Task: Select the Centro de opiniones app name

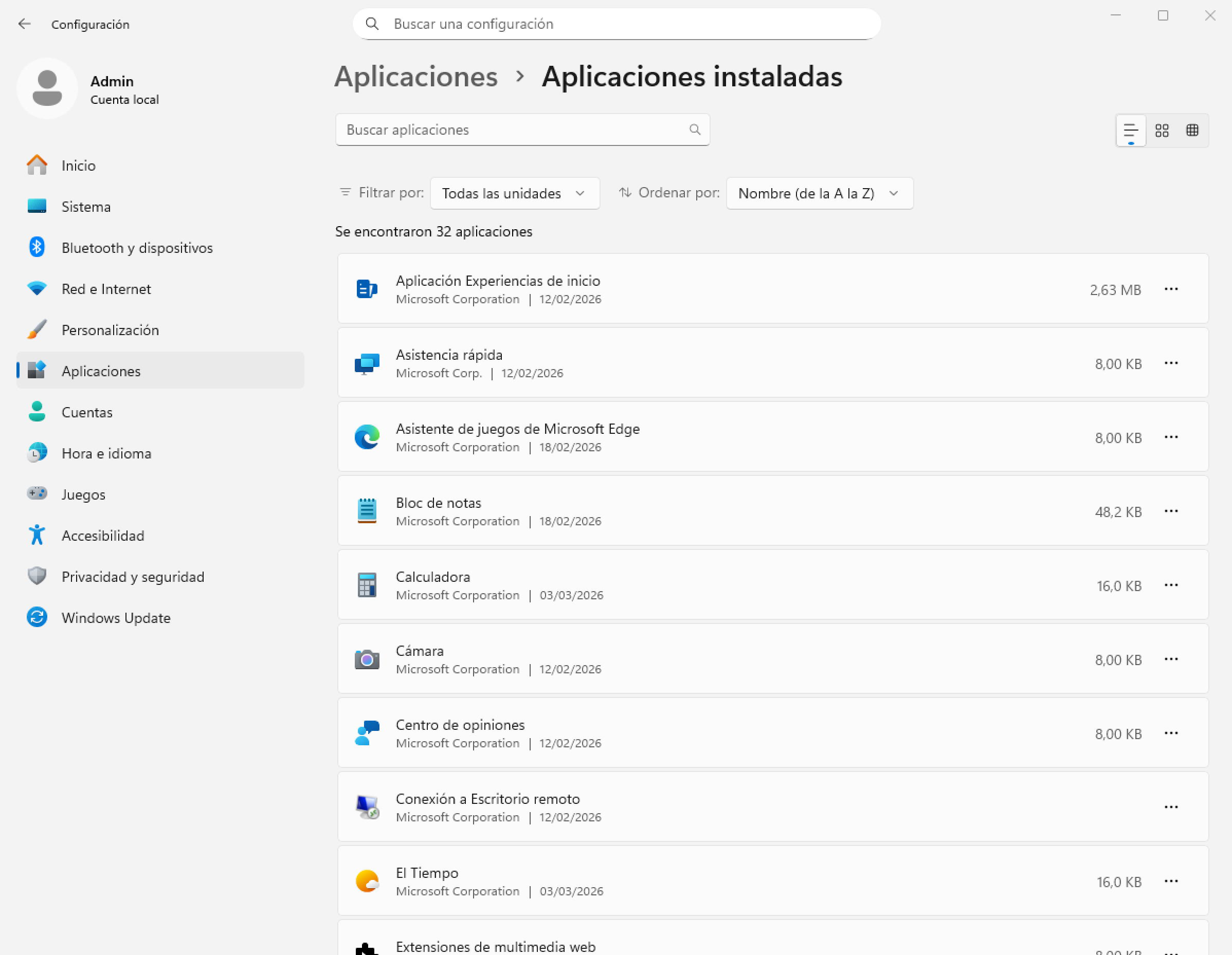Action: click(x=460, y=725)
